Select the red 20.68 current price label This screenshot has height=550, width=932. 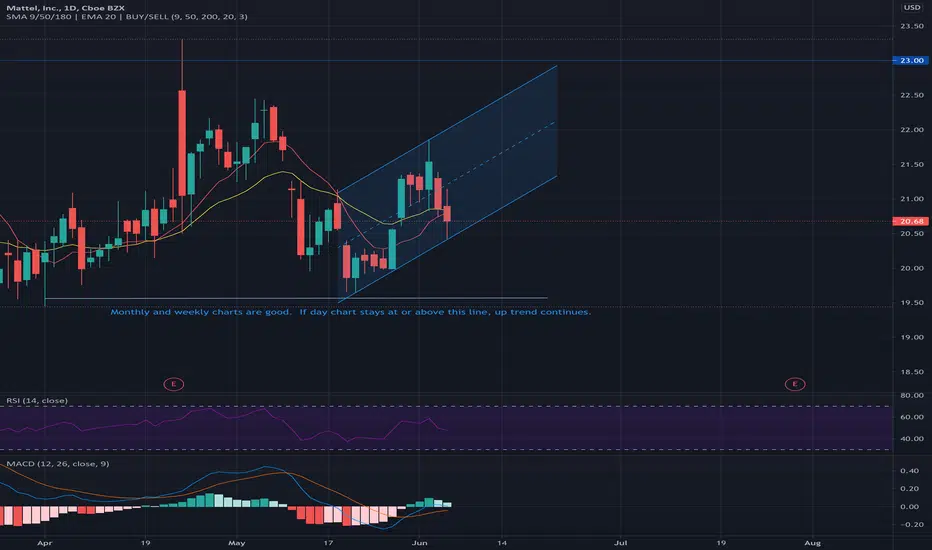pyautogui.click(x=911, y=221)
